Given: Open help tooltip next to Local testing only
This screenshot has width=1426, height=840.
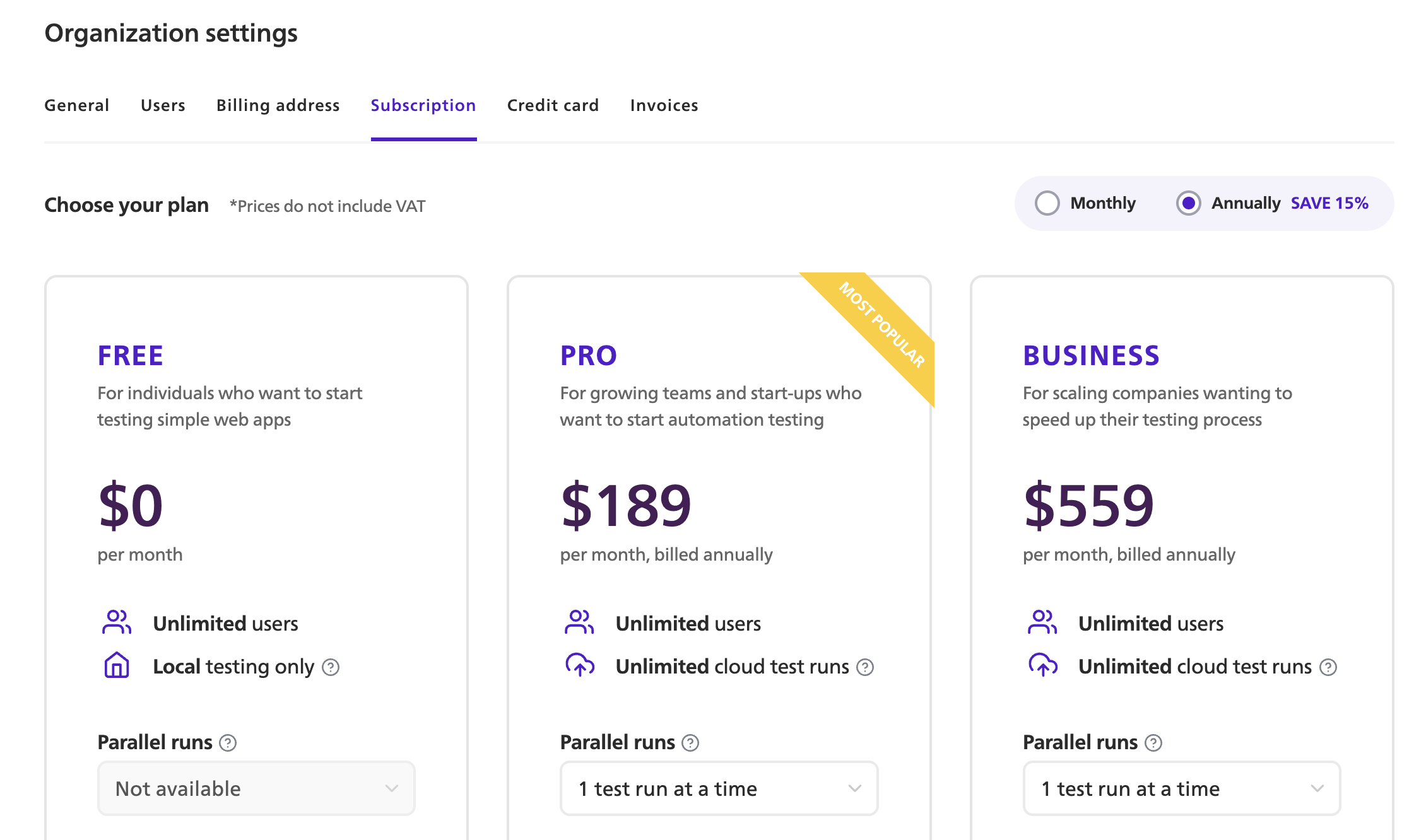Looking at the screenshot, I should (x=331, y=667).
